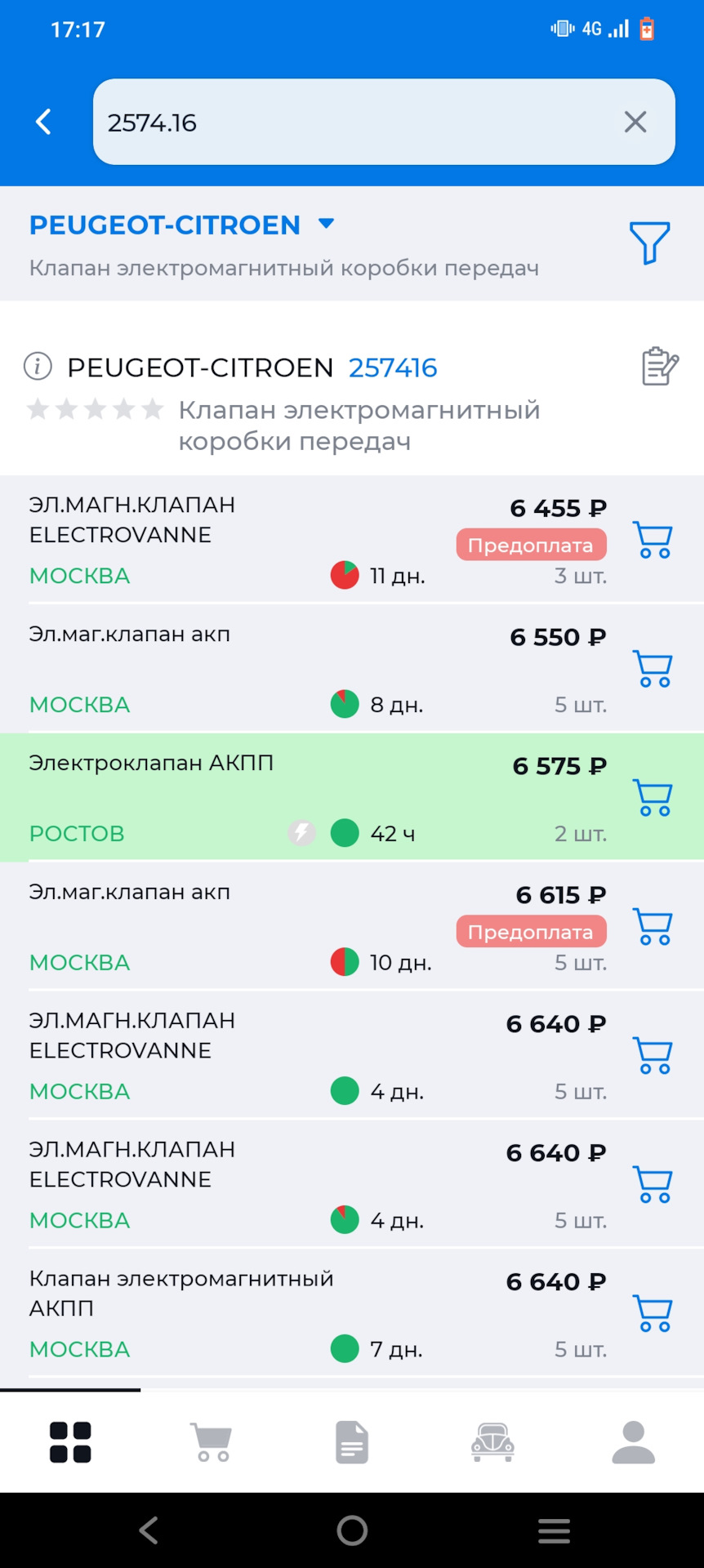Tap the info icon beside PEUGEOT-CITROEN 257416
This screenshot has height=1568, width=704.
(x=38, y=367)
